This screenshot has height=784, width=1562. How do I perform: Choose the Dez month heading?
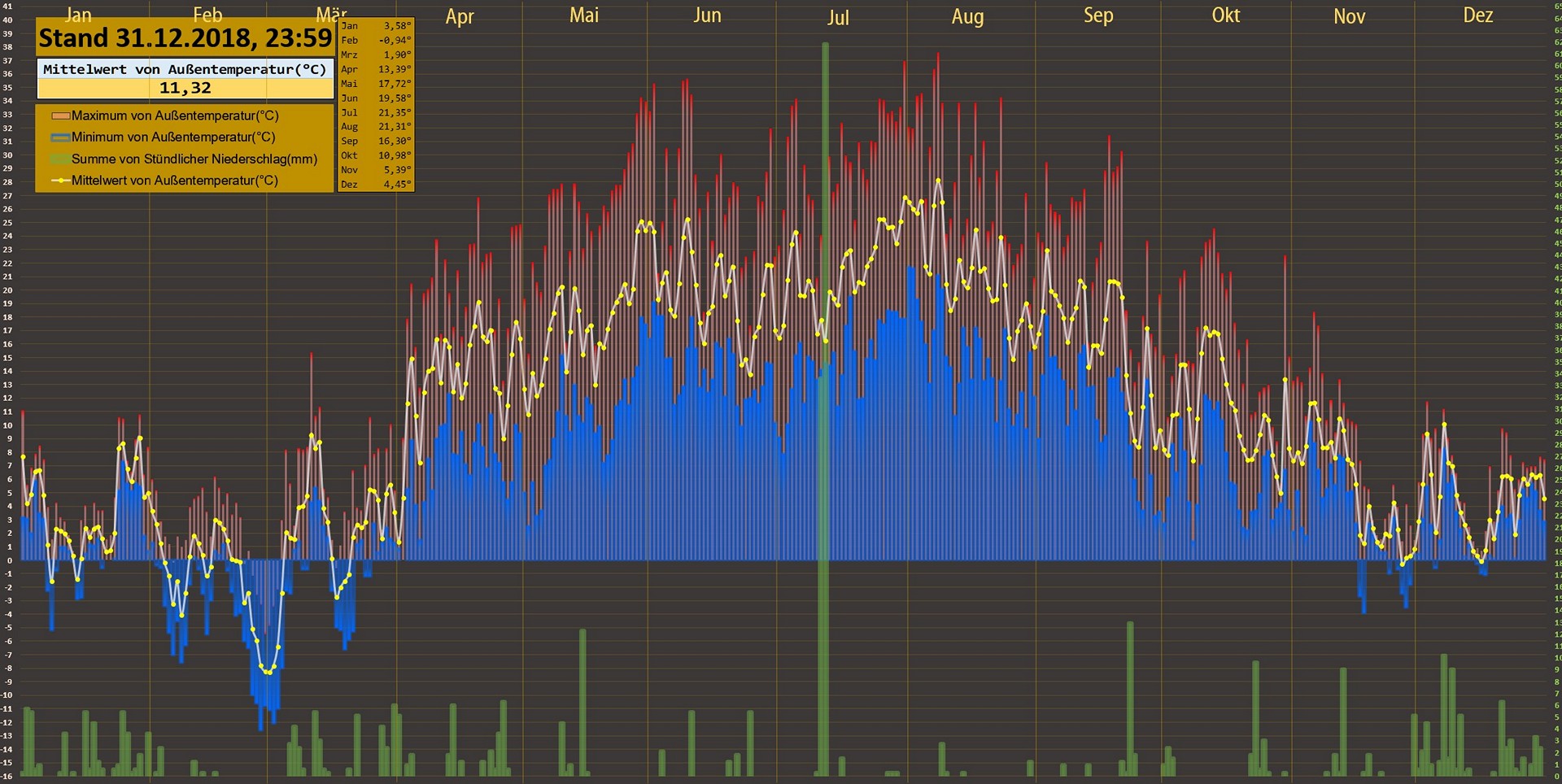pyautogui.click(x=1477, y=15)
